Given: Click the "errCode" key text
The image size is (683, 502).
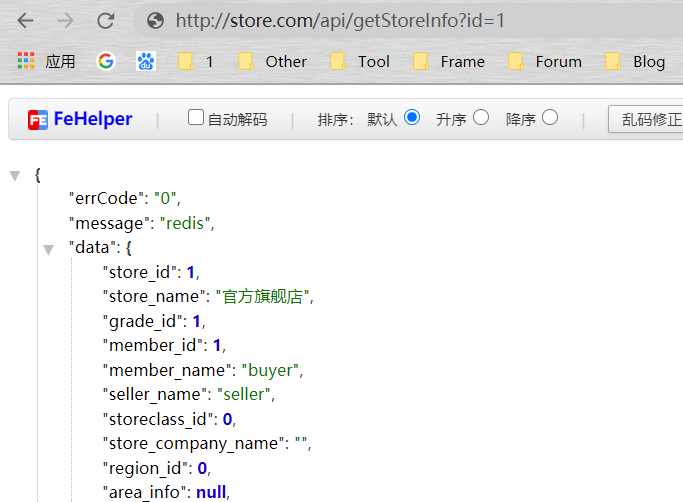Looking at the screenshot, I should point(104,198).
